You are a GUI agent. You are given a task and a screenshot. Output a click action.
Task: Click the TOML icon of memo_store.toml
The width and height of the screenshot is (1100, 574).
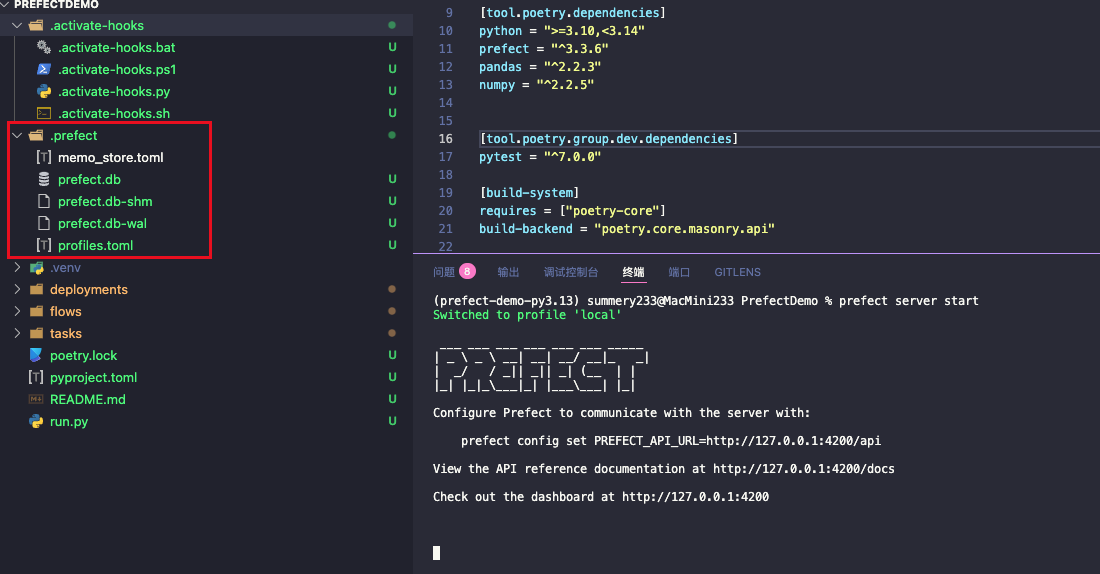pos(43,157)
